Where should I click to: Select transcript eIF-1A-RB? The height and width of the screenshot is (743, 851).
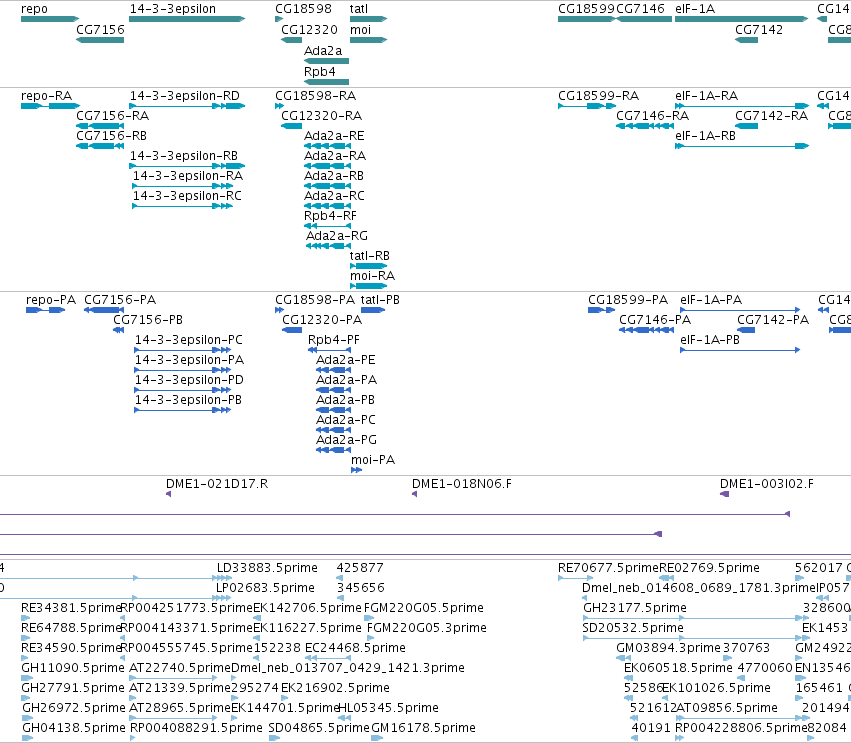[x=706, y=136]
